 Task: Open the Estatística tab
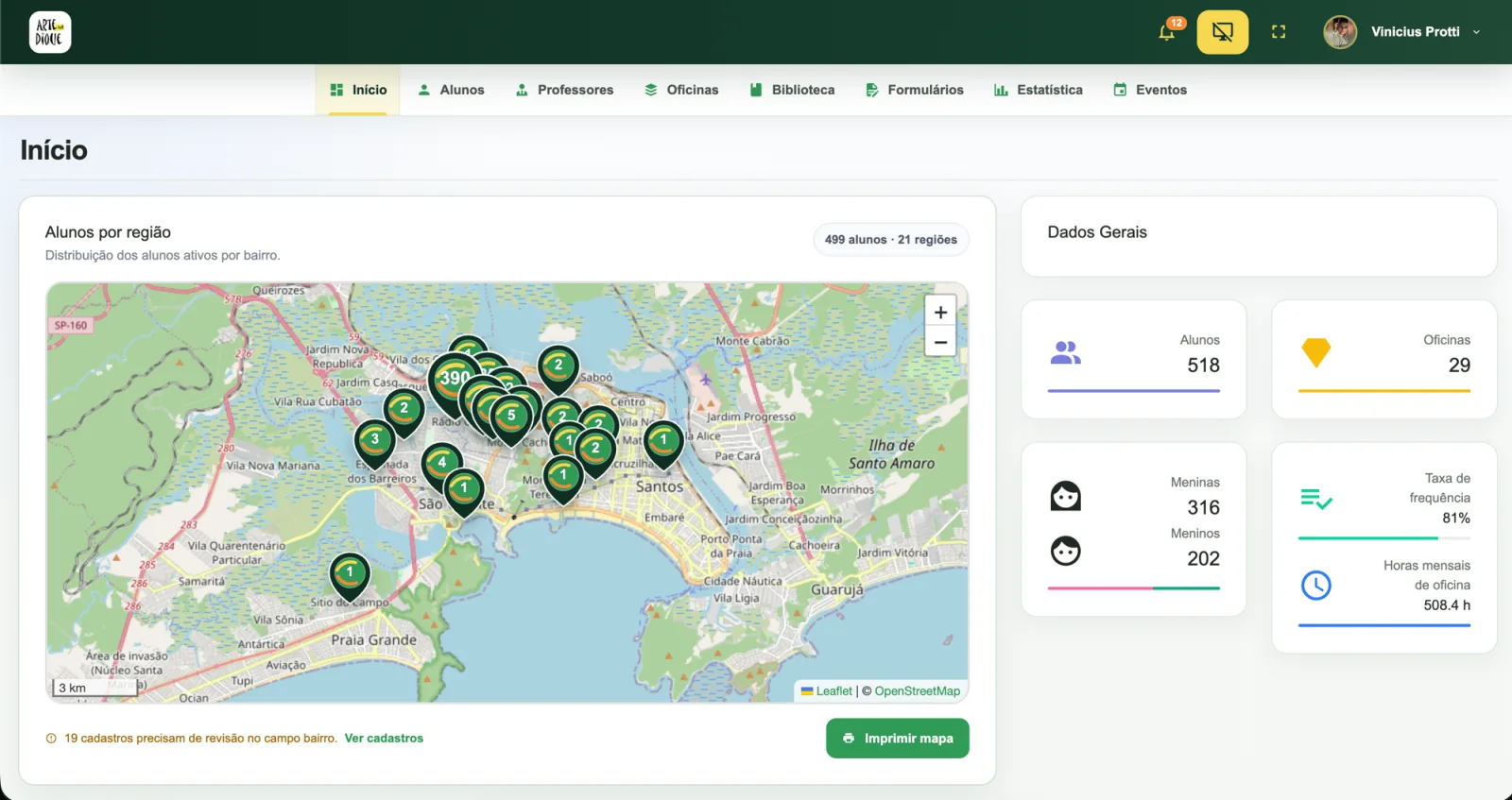coord(1038,90)
